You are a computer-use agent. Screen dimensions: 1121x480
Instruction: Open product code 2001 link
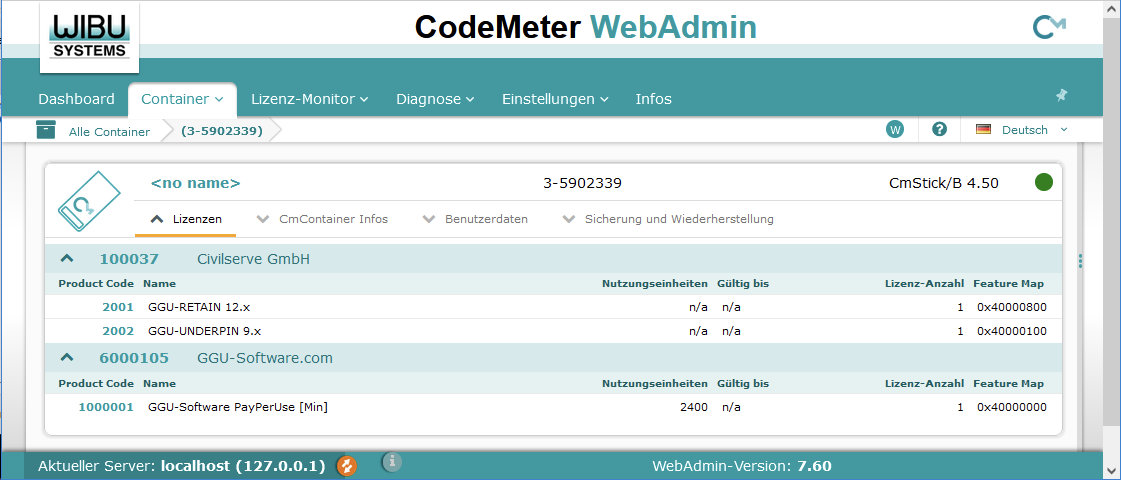pyautogui.click(x=117, y=307)
